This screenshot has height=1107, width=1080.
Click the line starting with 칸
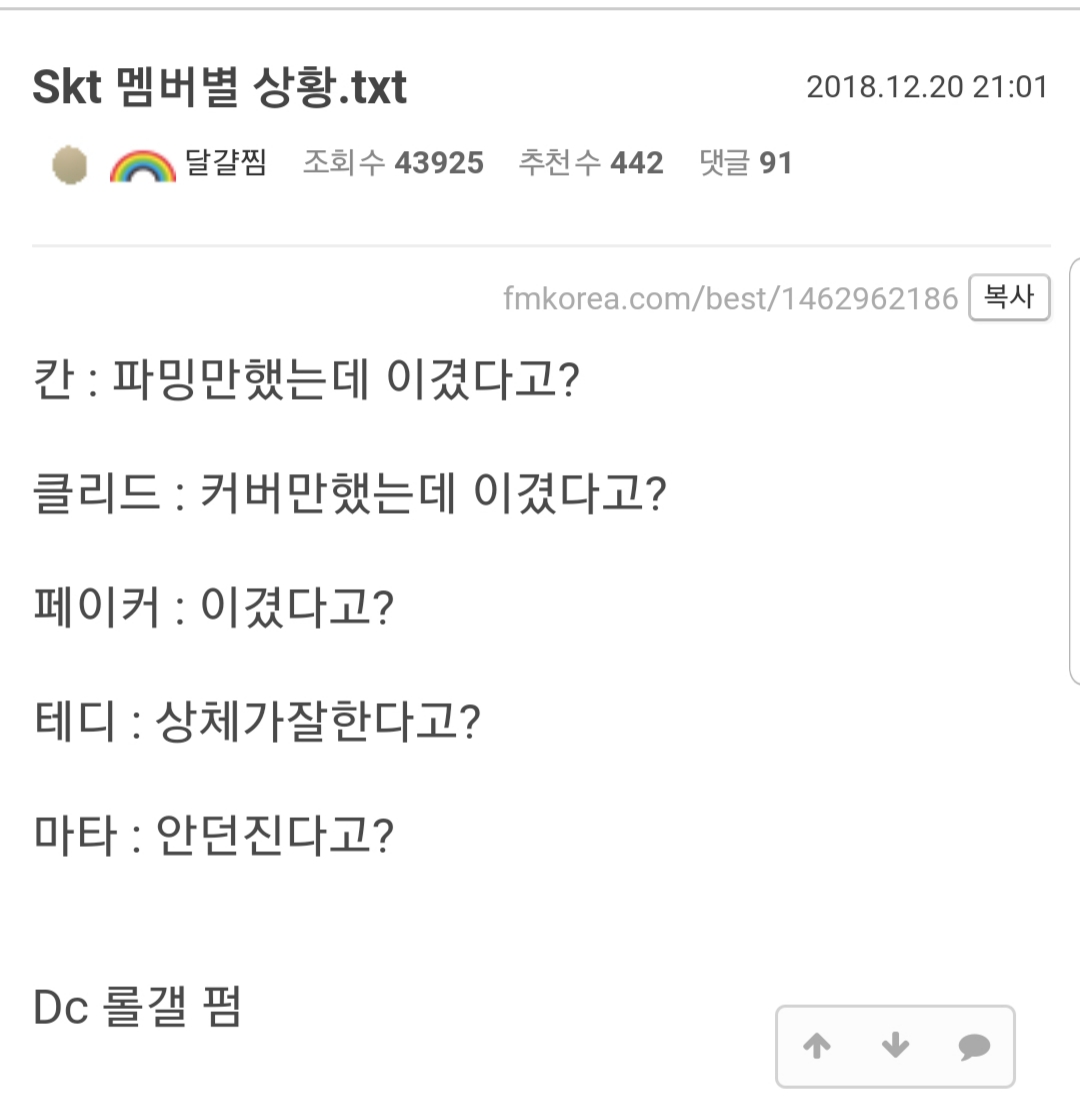tap(307, 380)
